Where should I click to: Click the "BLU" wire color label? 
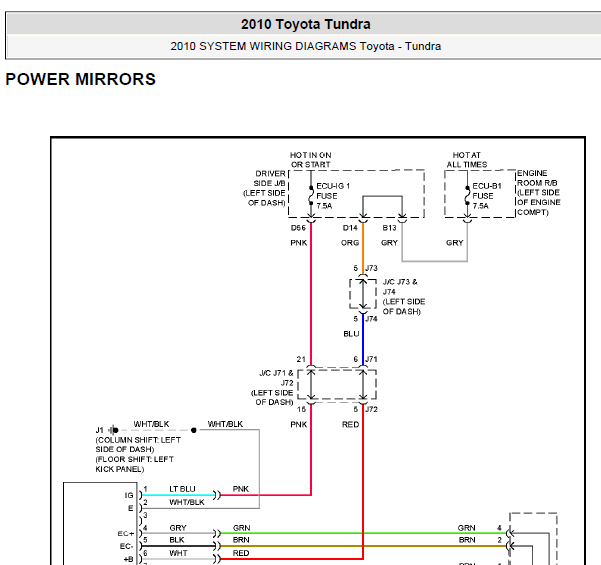coord(351,334)
